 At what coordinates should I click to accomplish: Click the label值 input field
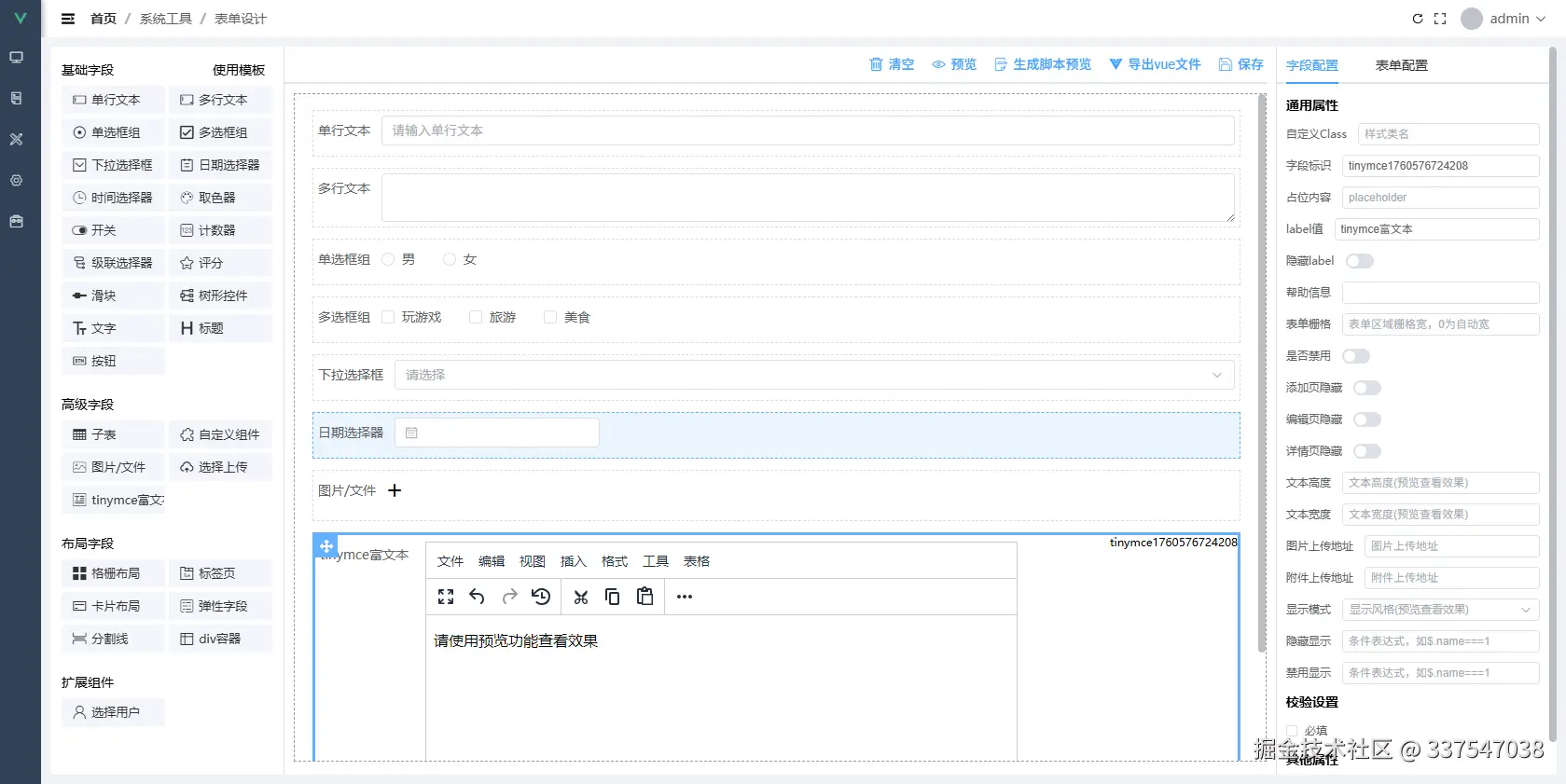1436,229
